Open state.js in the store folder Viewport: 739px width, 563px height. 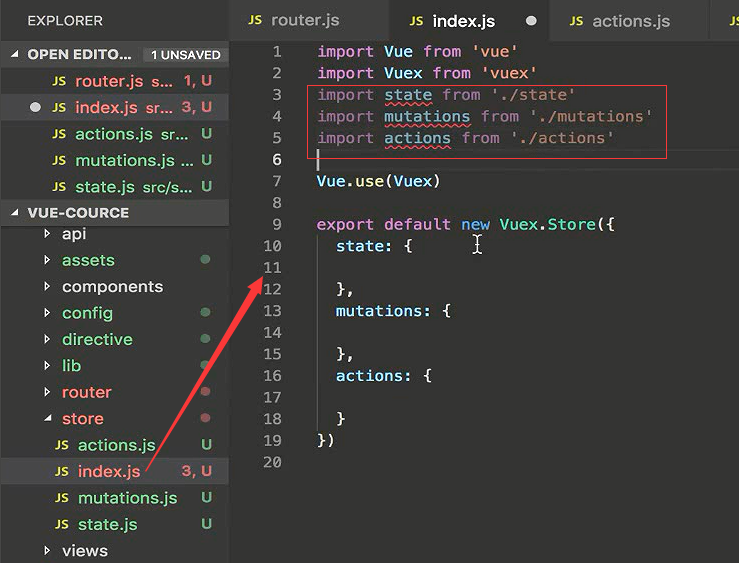coord(107,524)
